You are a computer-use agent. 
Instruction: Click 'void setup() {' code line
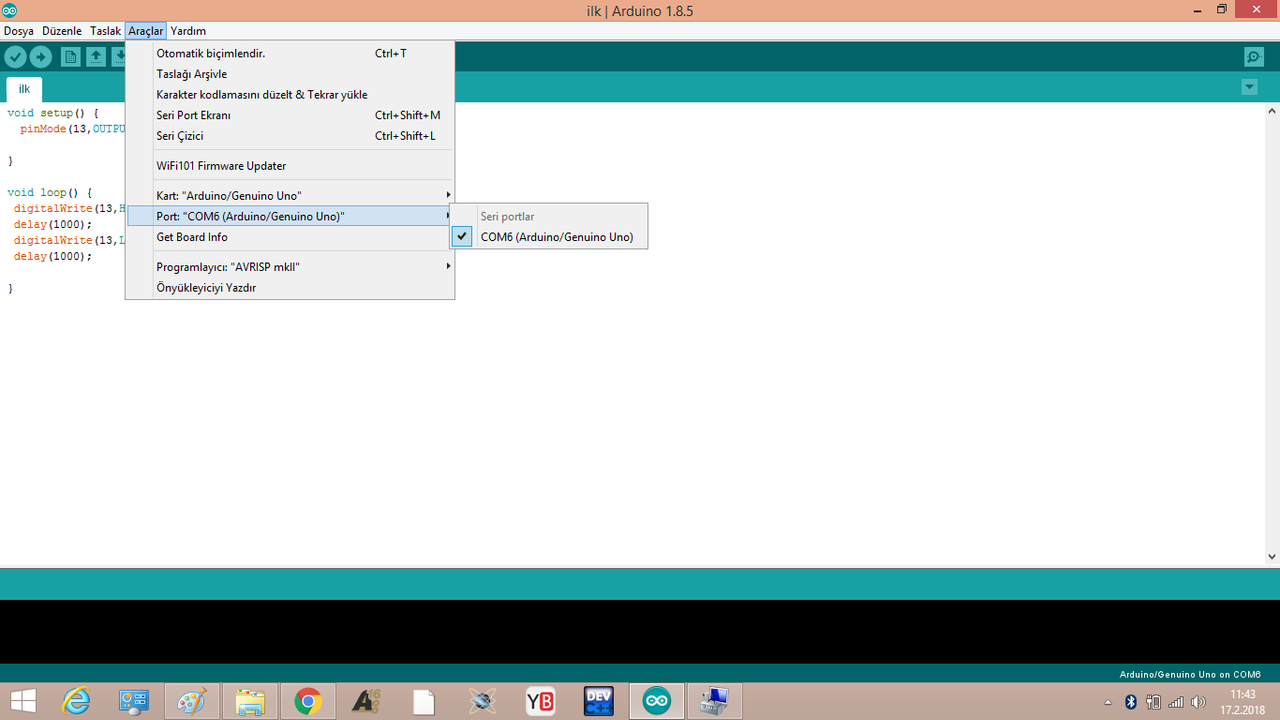[x=53, y=113]
